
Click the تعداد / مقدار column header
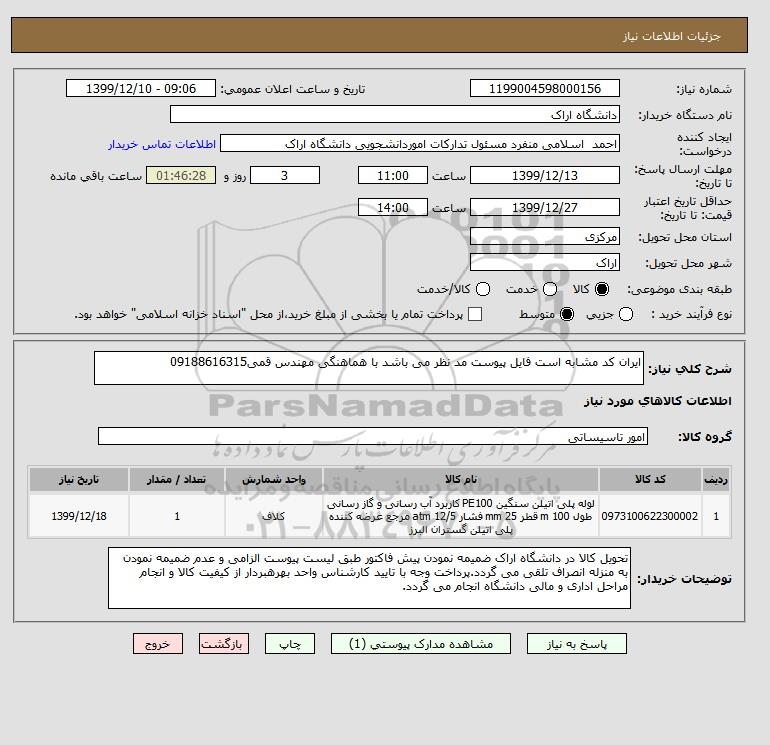point(177,479)
